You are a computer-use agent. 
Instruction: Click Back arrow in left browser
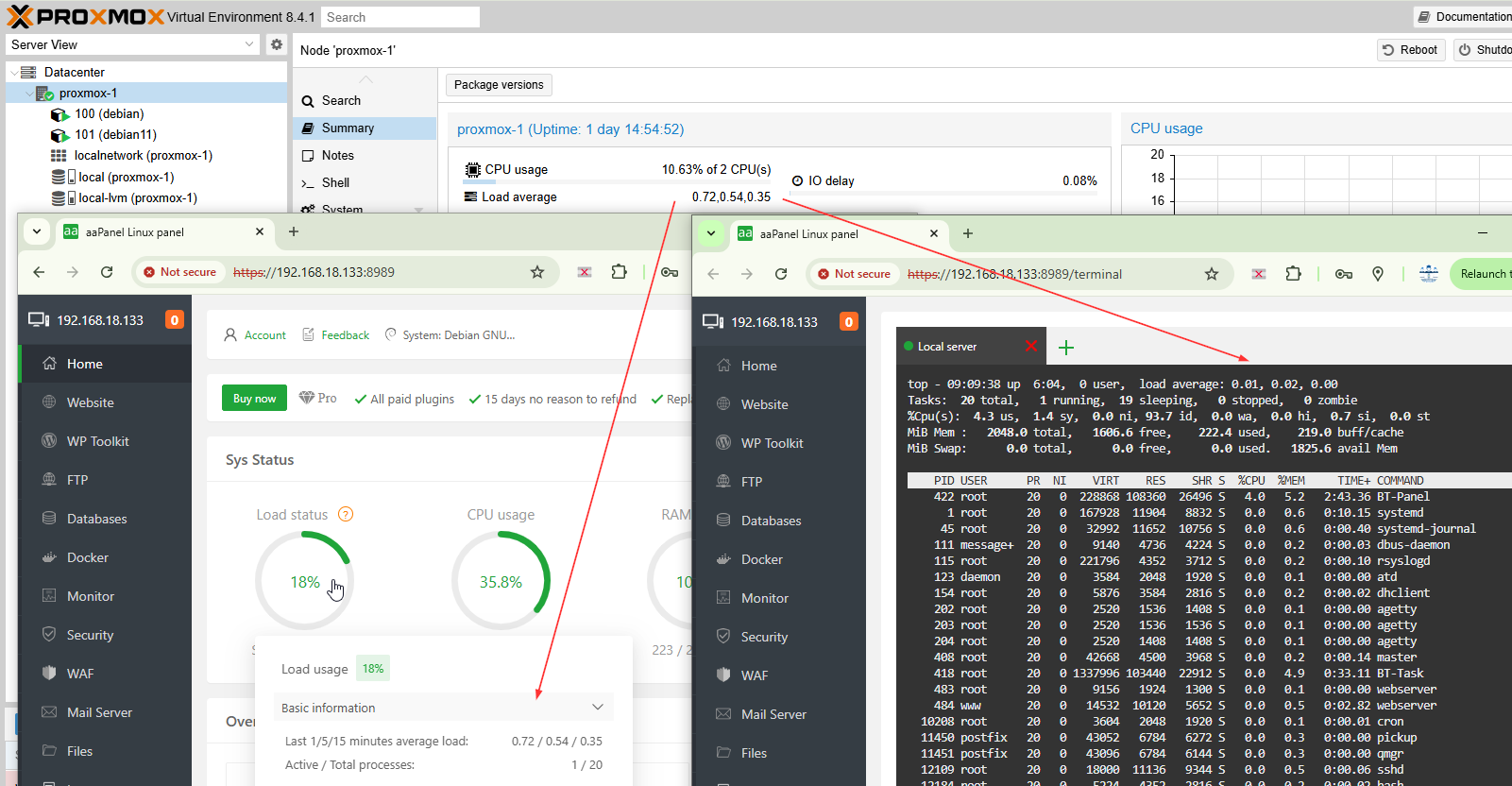pyautogui.click(x=39, y=272)
